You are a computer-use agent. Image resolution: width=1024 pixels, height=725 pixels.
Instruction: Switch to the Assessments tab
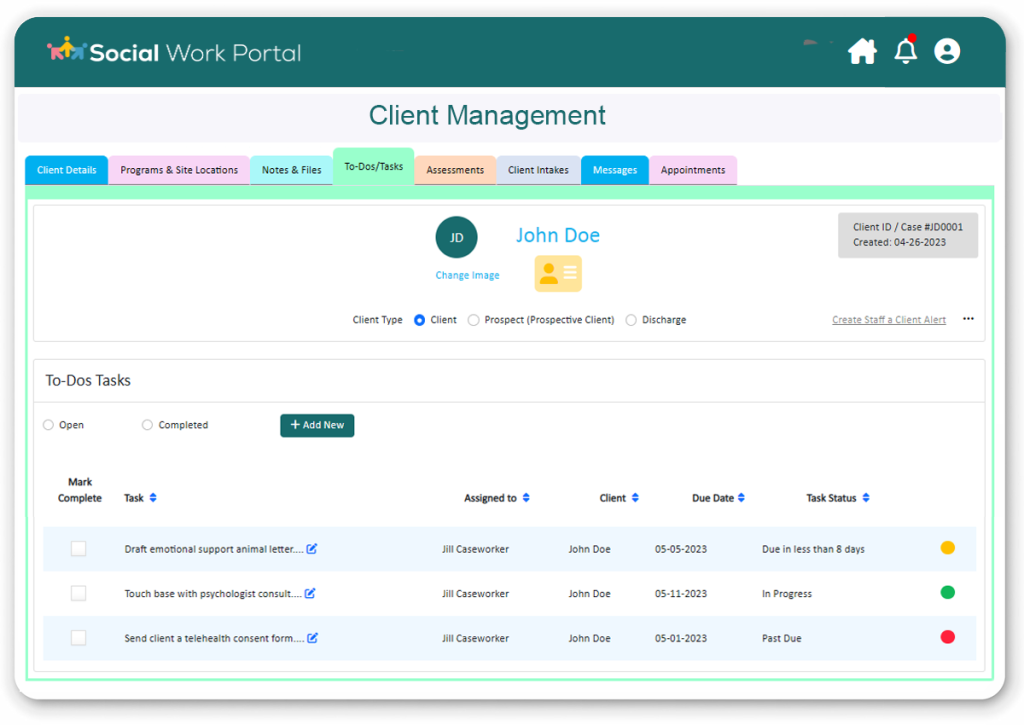point(454,170)
